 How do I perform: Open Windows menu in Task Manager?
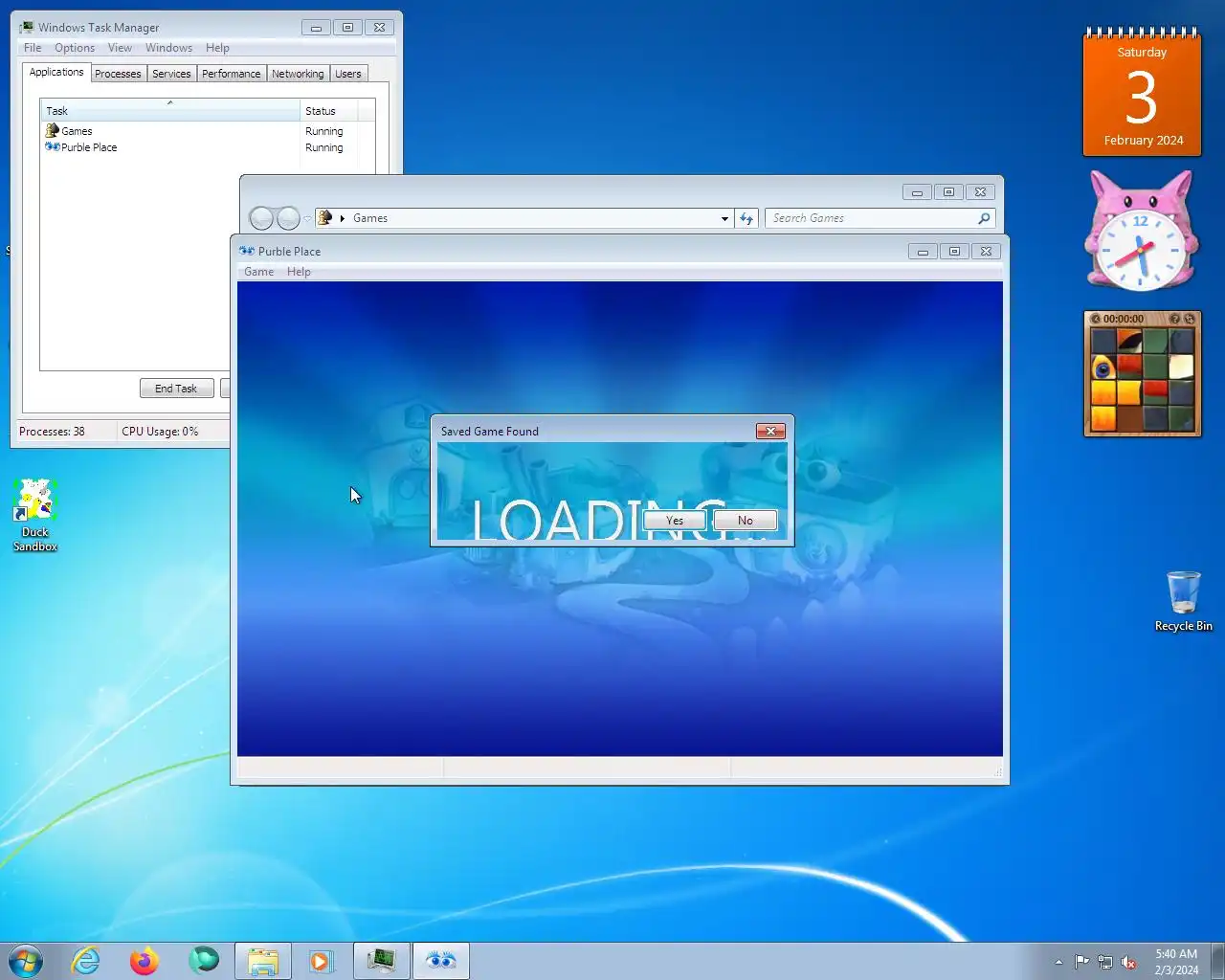click(168, 48)
